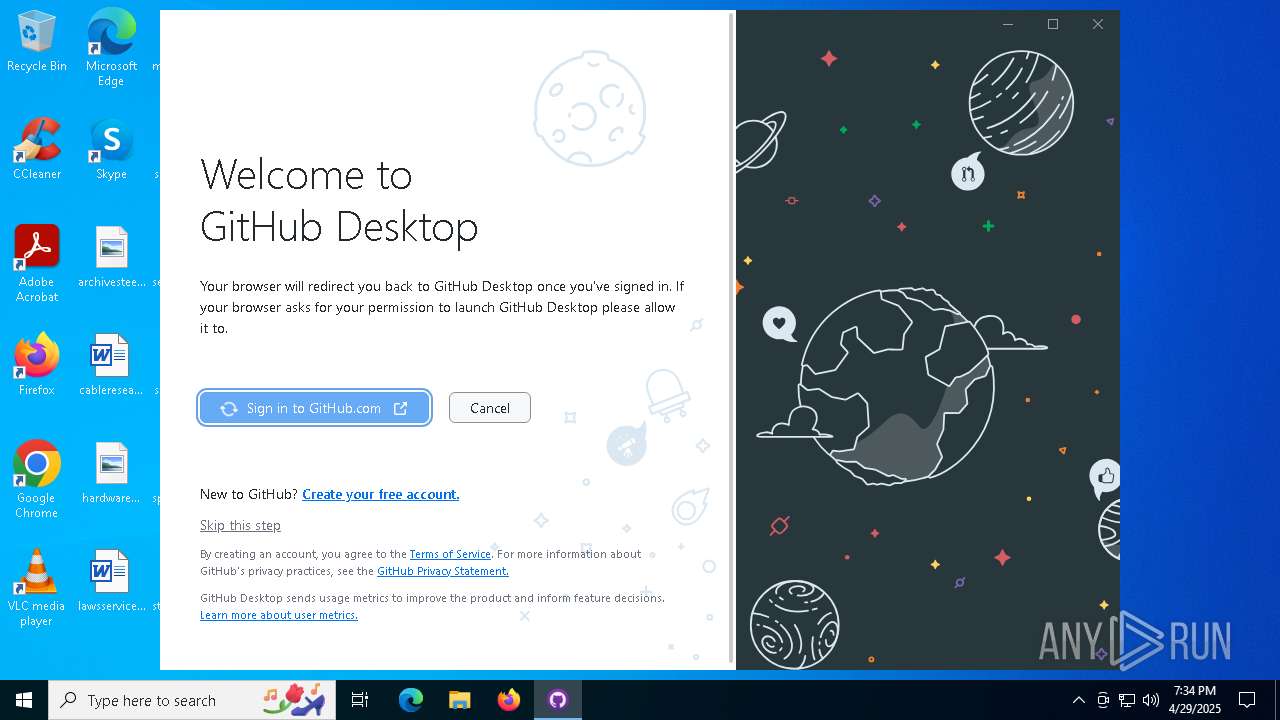Learn more about user metrics

coord(279,615)
